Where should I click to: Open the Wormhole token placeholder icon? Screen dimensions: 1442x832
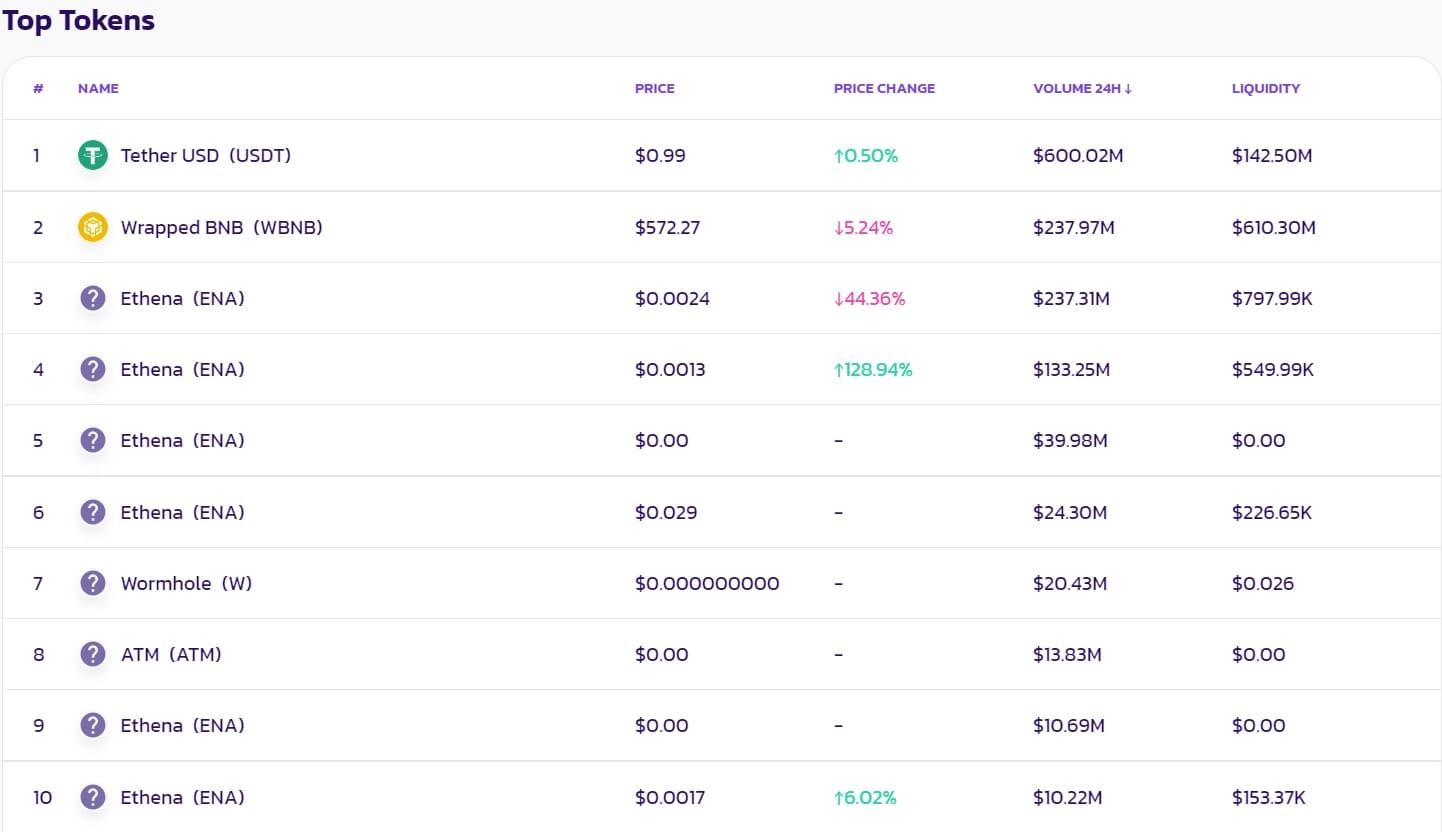pos(92,583)
